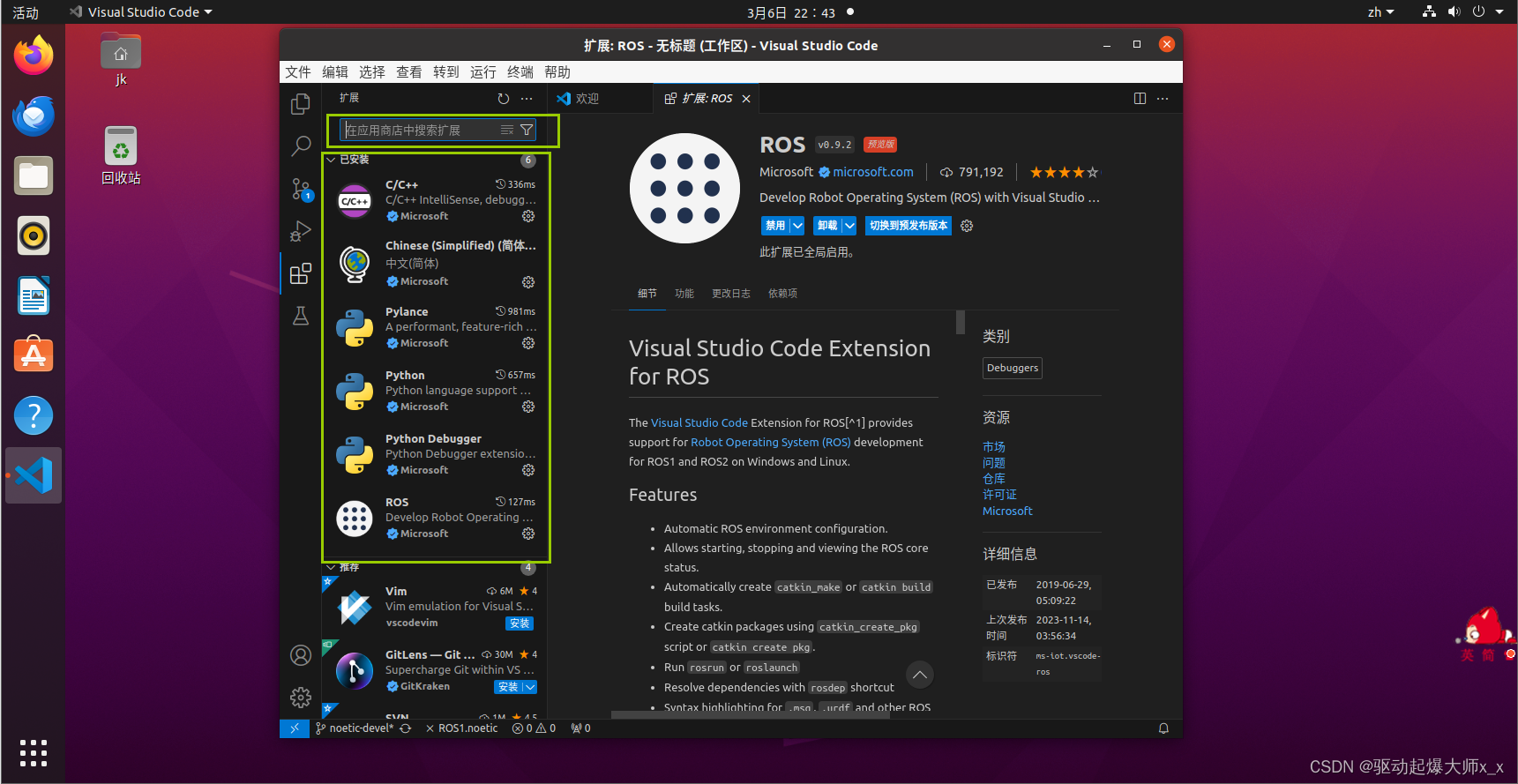Open microsoft.com publisher link
Viewport: 1518px width, 784px height.
click(873, 172)
